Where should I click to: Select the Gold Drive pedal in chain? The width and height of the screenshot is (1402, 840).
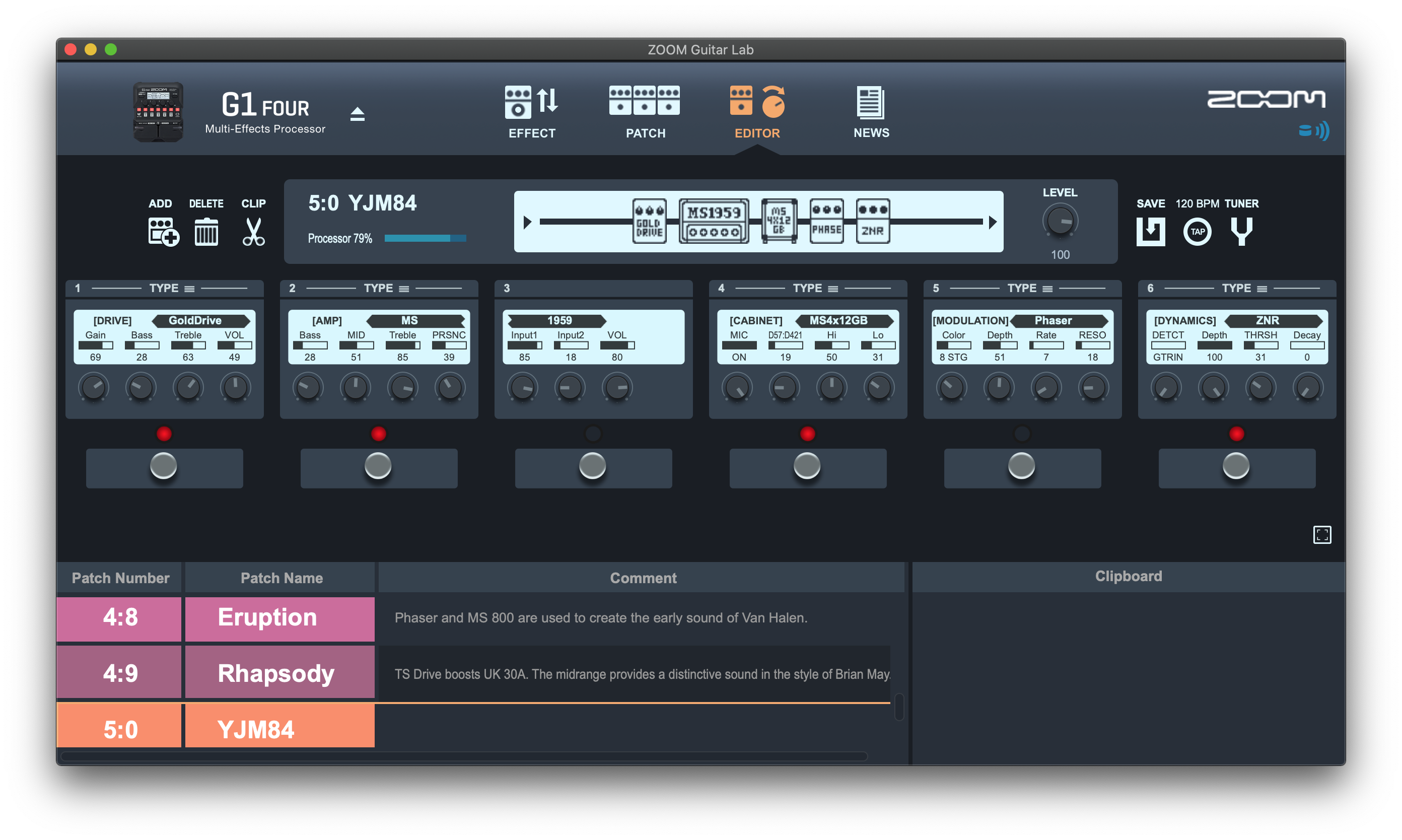(x=649, y=221)
